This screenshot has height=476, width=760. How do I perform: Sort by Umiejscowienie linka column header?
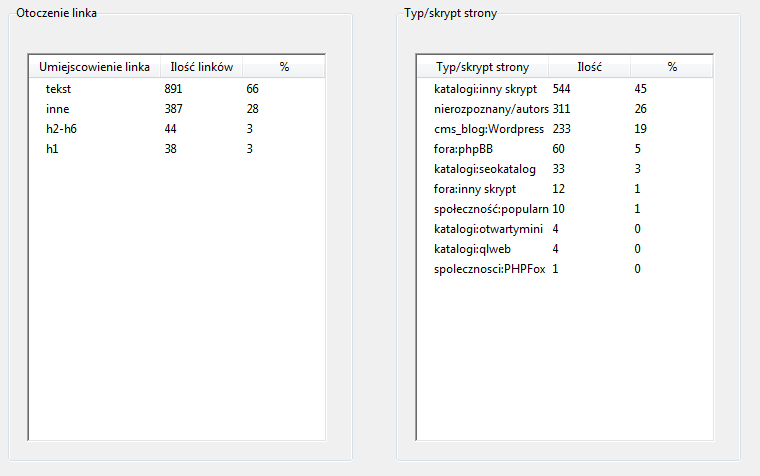point(94,67)
